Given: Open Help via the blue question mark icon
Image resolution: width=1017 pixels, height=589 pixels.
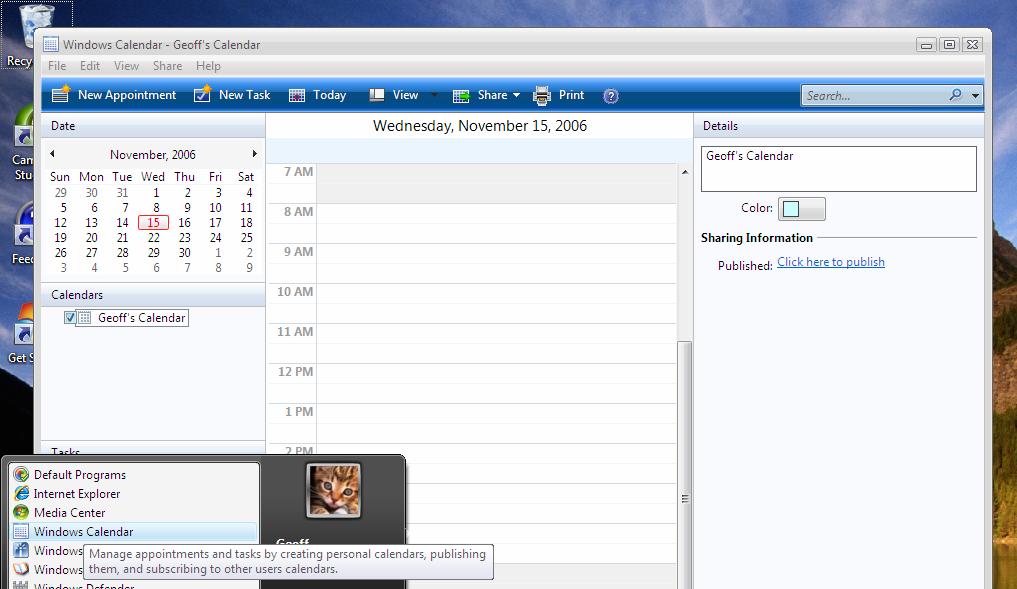Looking at the screenshot, I should pyautogui.click(x=610, y=96).
